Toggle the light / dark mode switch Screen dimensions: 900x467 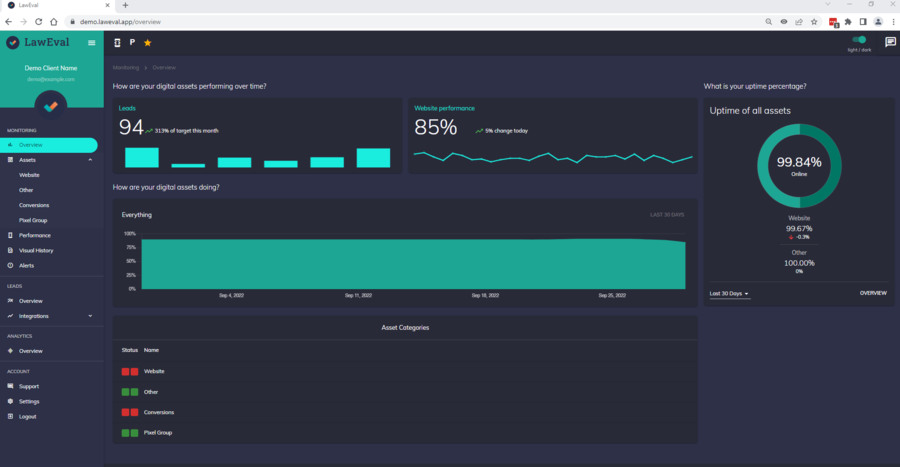coord(859,40)
